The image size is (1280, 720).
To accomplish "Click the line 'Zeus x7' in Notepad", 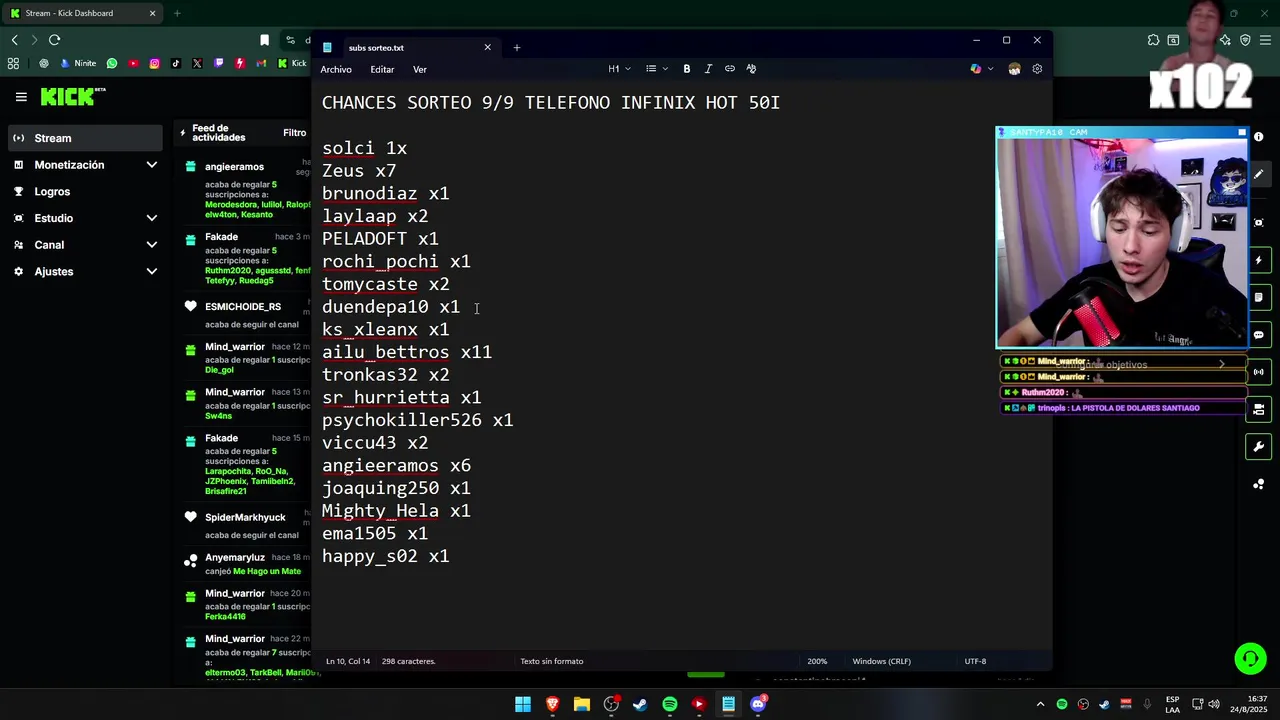I will 359,171.
